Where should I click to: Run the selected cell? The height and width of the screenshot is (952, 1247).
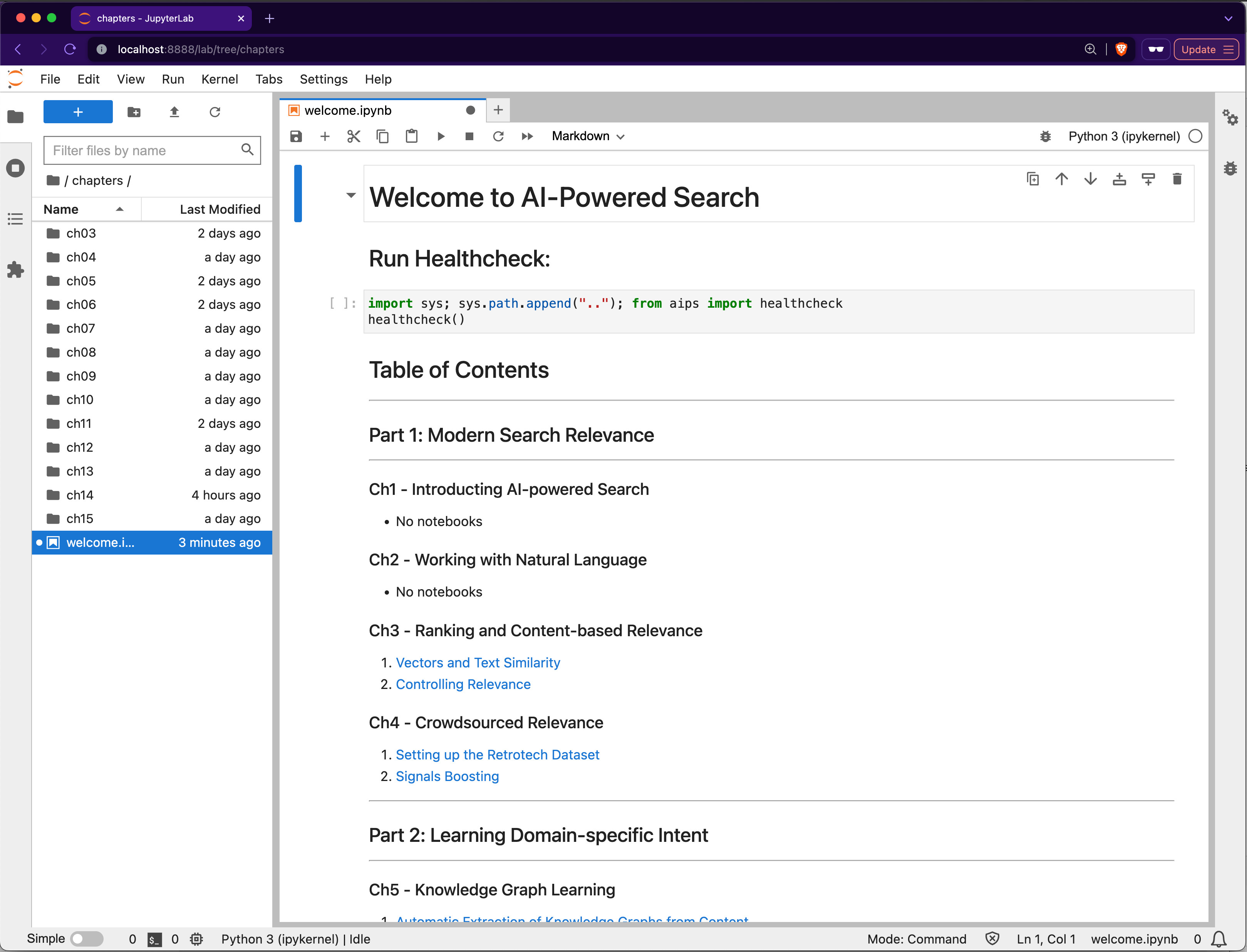coord(441,136)
